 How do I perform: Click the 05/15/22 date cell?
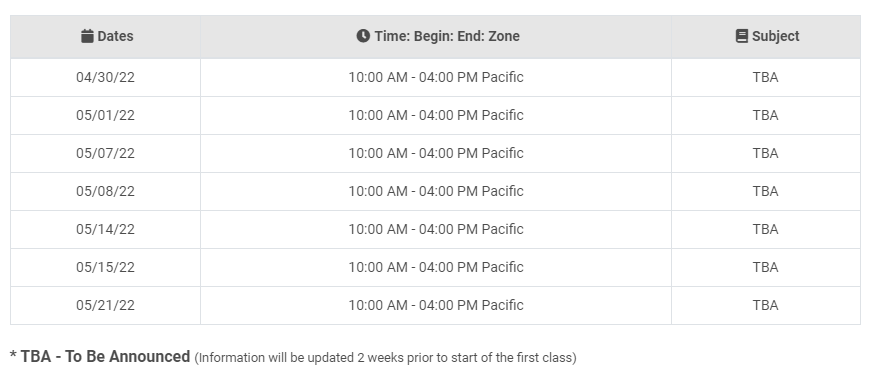(105, 267)
